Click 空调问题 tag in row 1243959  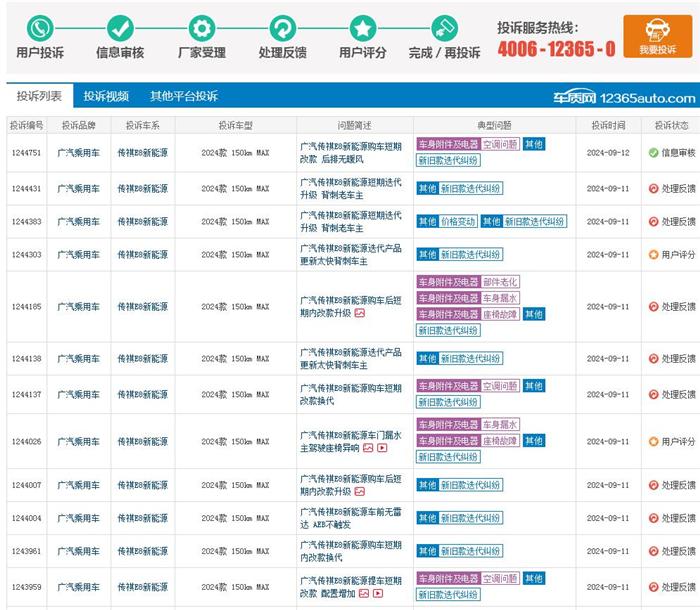500,579
